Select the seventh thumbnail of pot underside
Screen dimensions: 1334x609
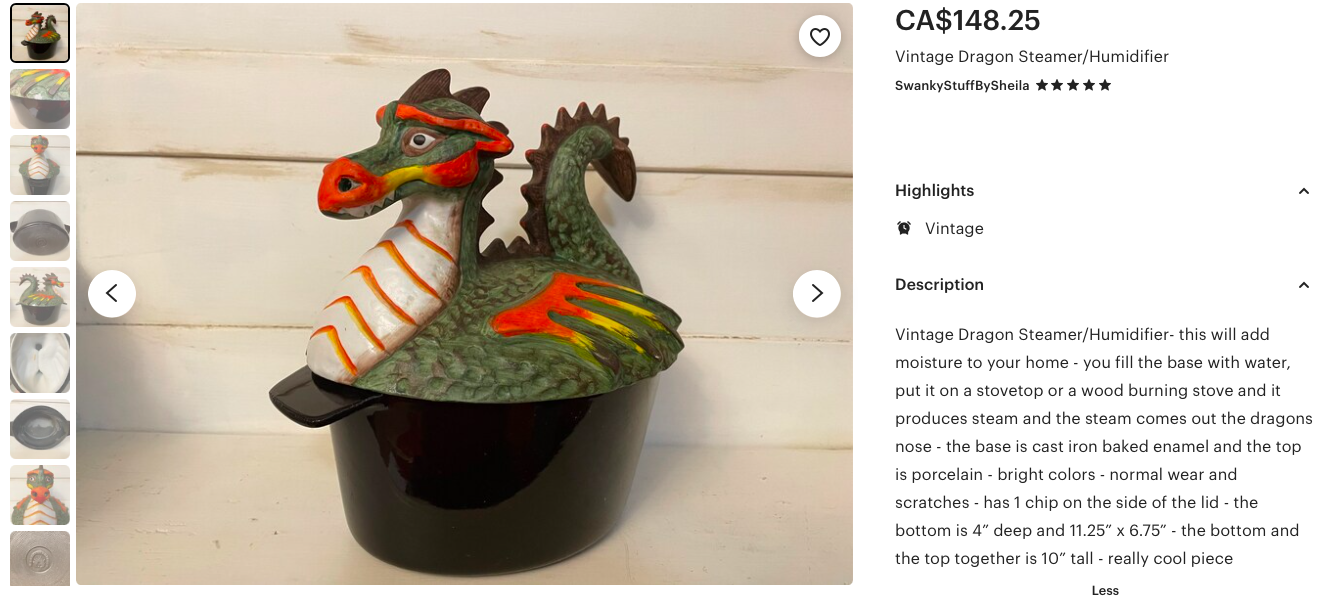[x=40, y=429]
